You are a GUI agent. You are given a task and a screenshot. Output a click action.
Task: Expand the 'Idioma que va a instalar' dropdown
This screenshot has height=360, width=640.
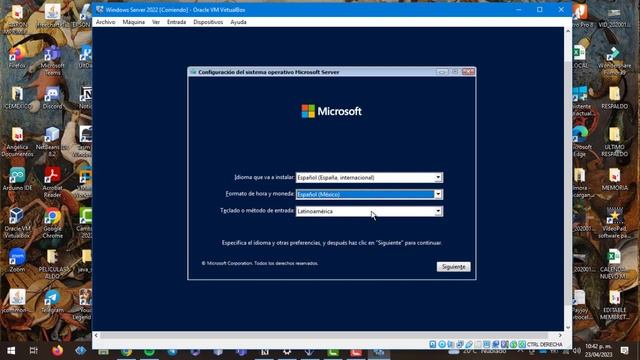[x=438, y=178]
